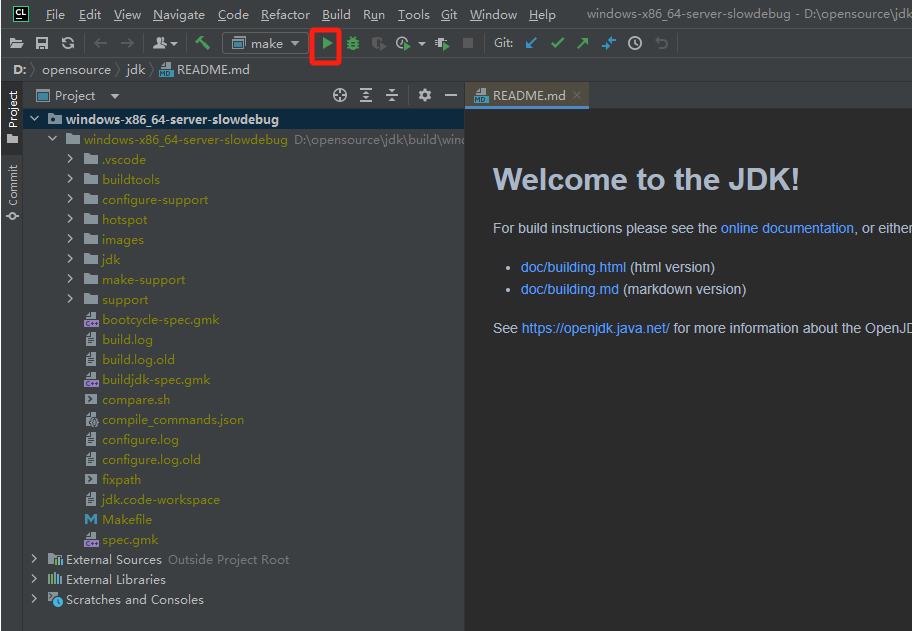Screen dimensions: 912x631
Task: Open file with the folder toolbar icon
Action: click(17, 43)
